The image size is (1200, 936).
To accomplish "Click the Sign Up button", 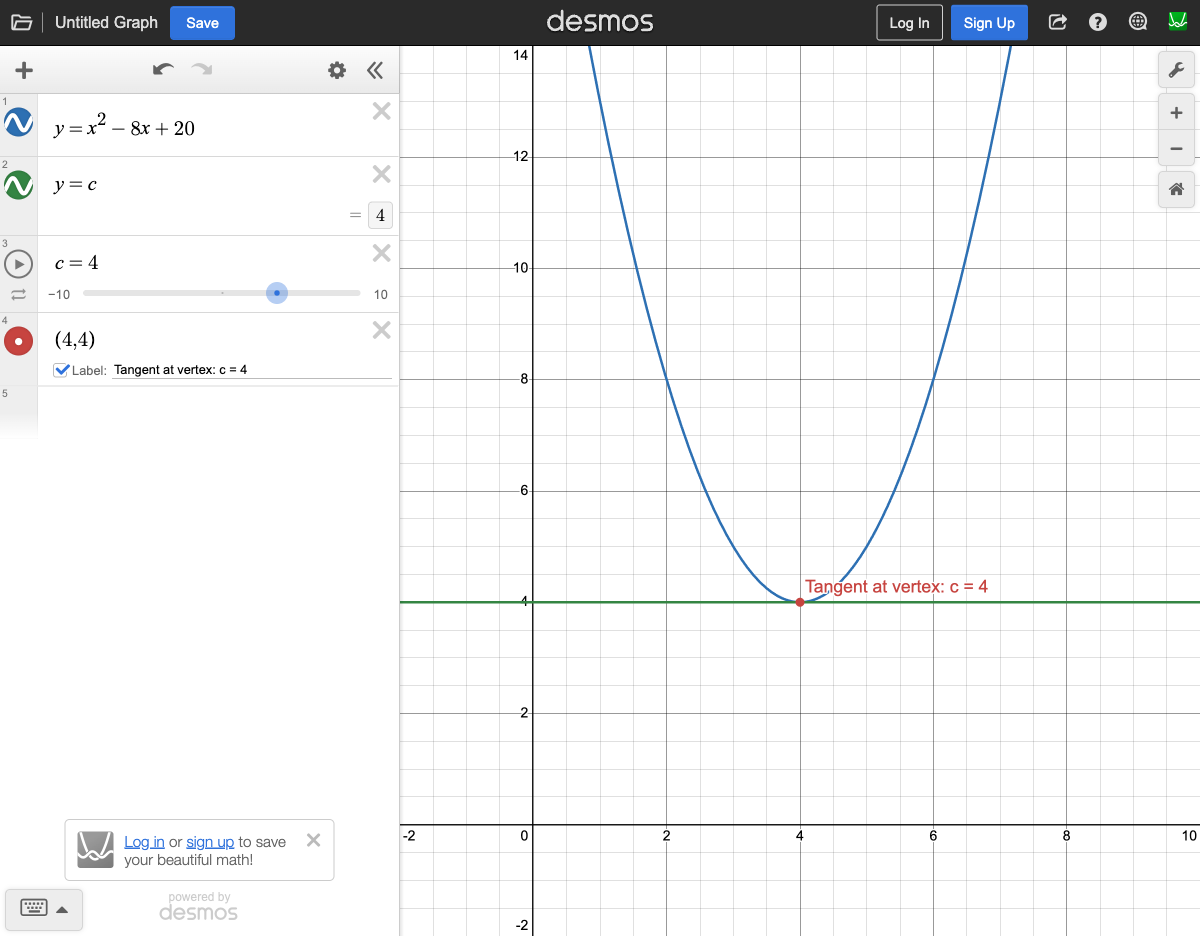I will click(x=989, y=23).
